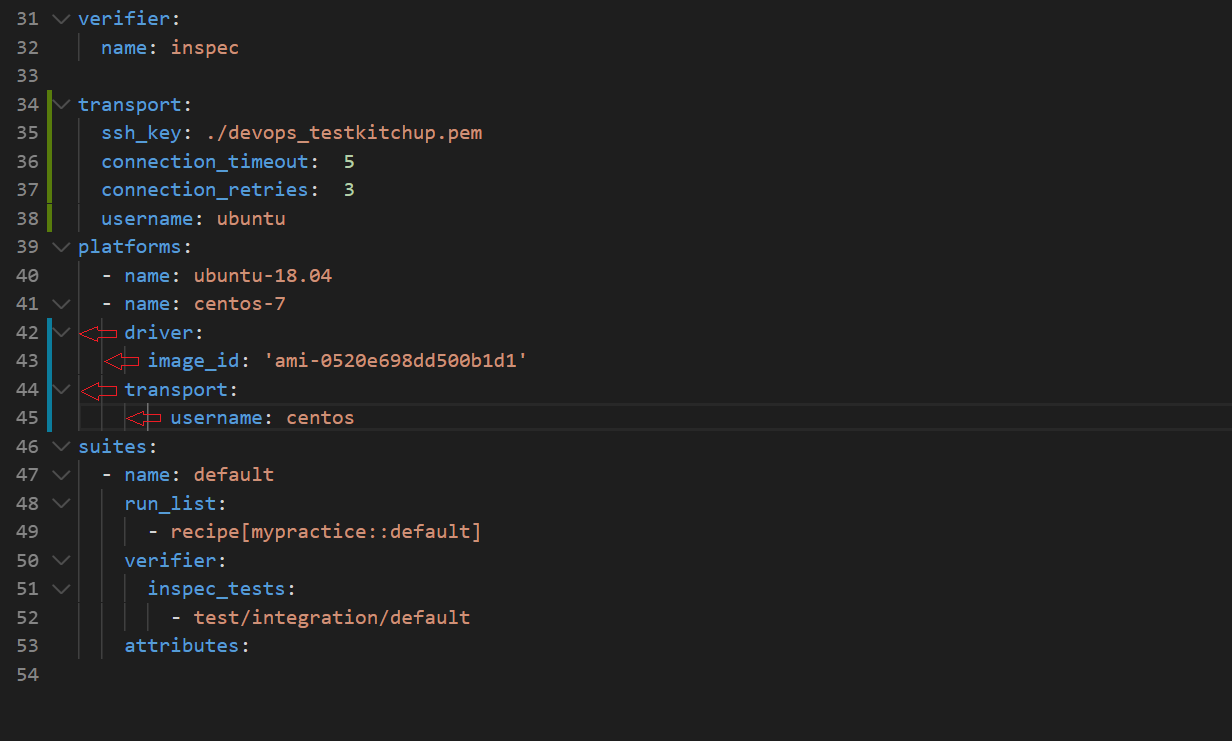The width and height of the screenshot is (1232, 741).
Task: Collapse the platforms section
Action: click(60, 246)
